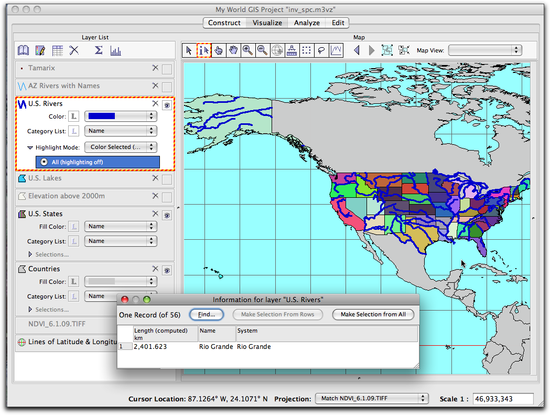Image resolution: width=550 pixels, height=415 pixels.
Task: Open the layer table icon
Action: click(x=57, y=51)
